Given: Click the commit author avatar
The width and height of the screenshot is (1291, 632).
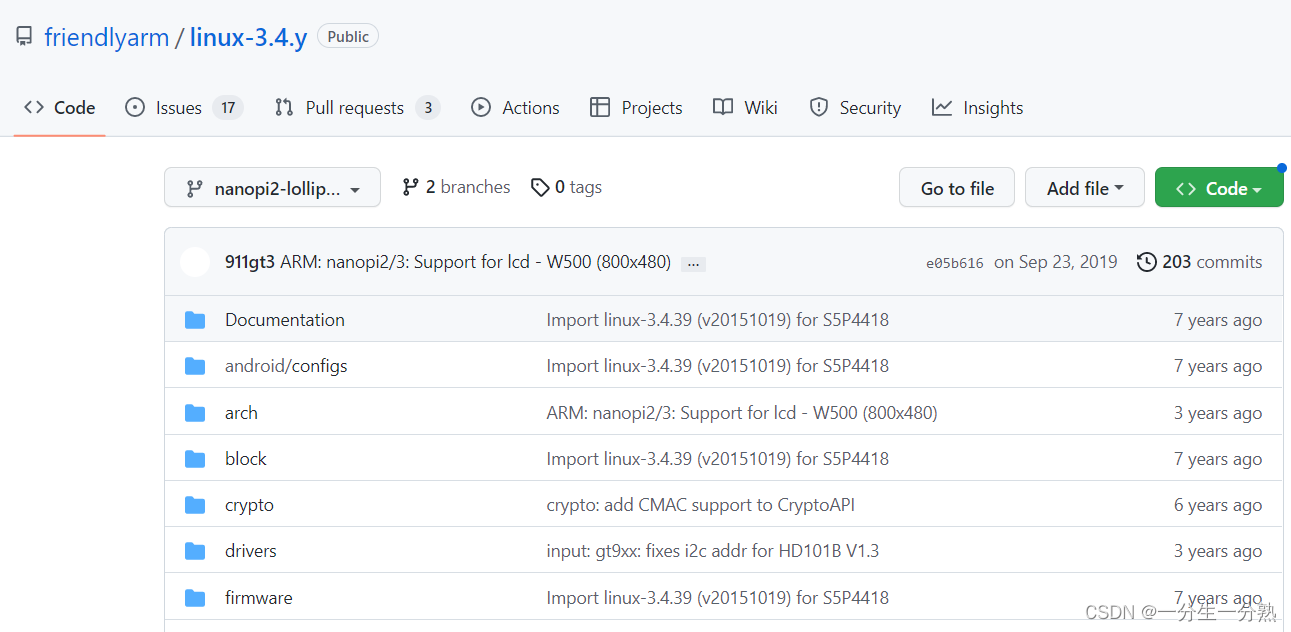Looking at the screenshot, I should click(x=195, y=262).
